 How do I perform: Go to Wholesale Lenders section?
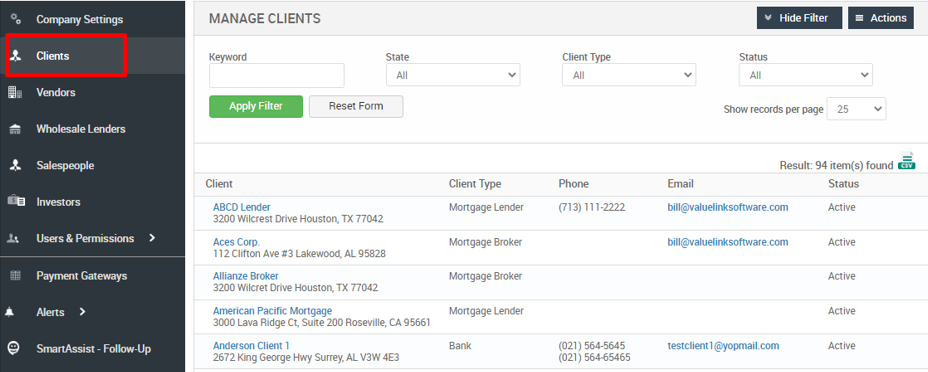point(81,129)
